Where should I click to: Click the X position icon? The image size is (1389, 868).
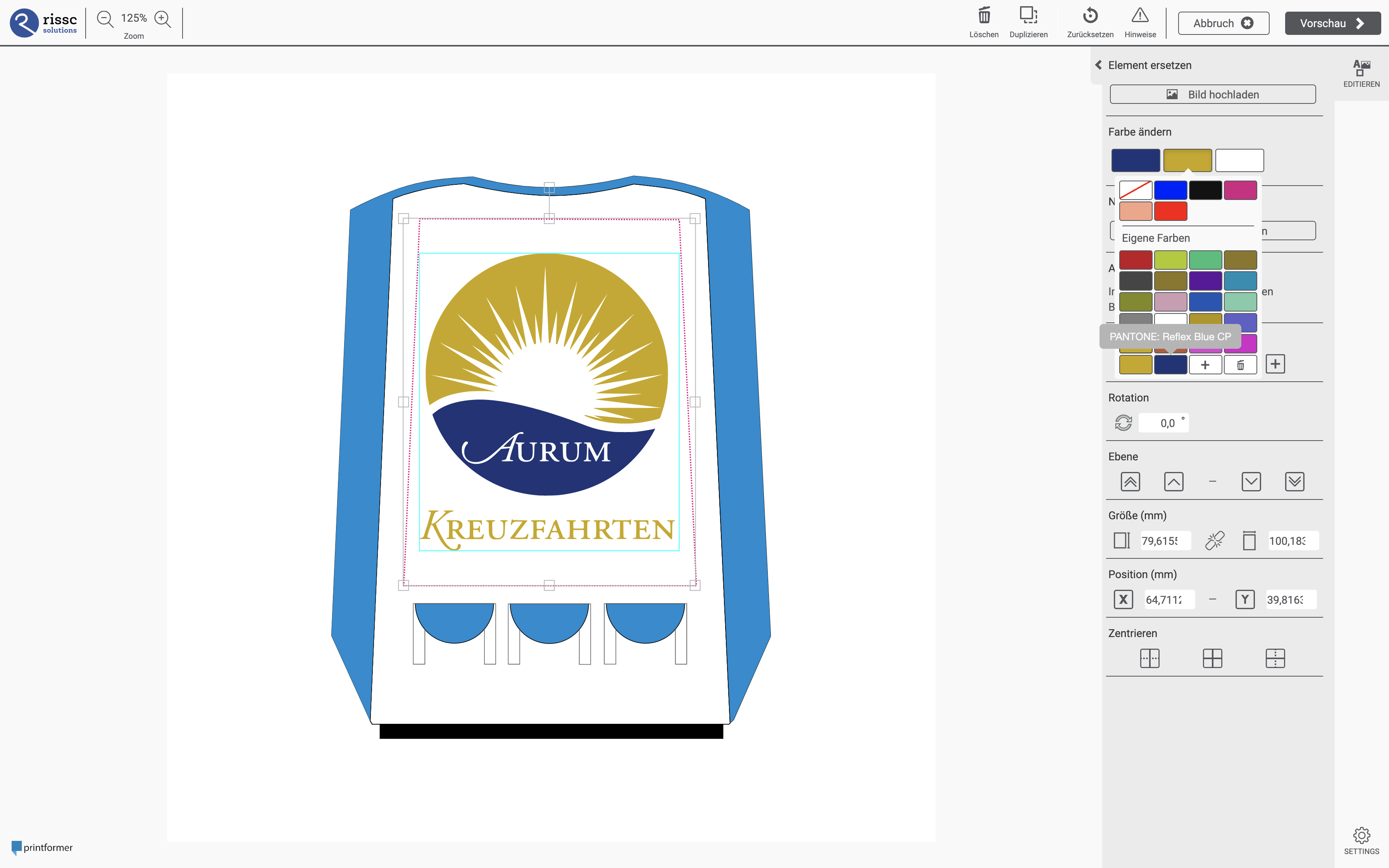point(1123,599)
